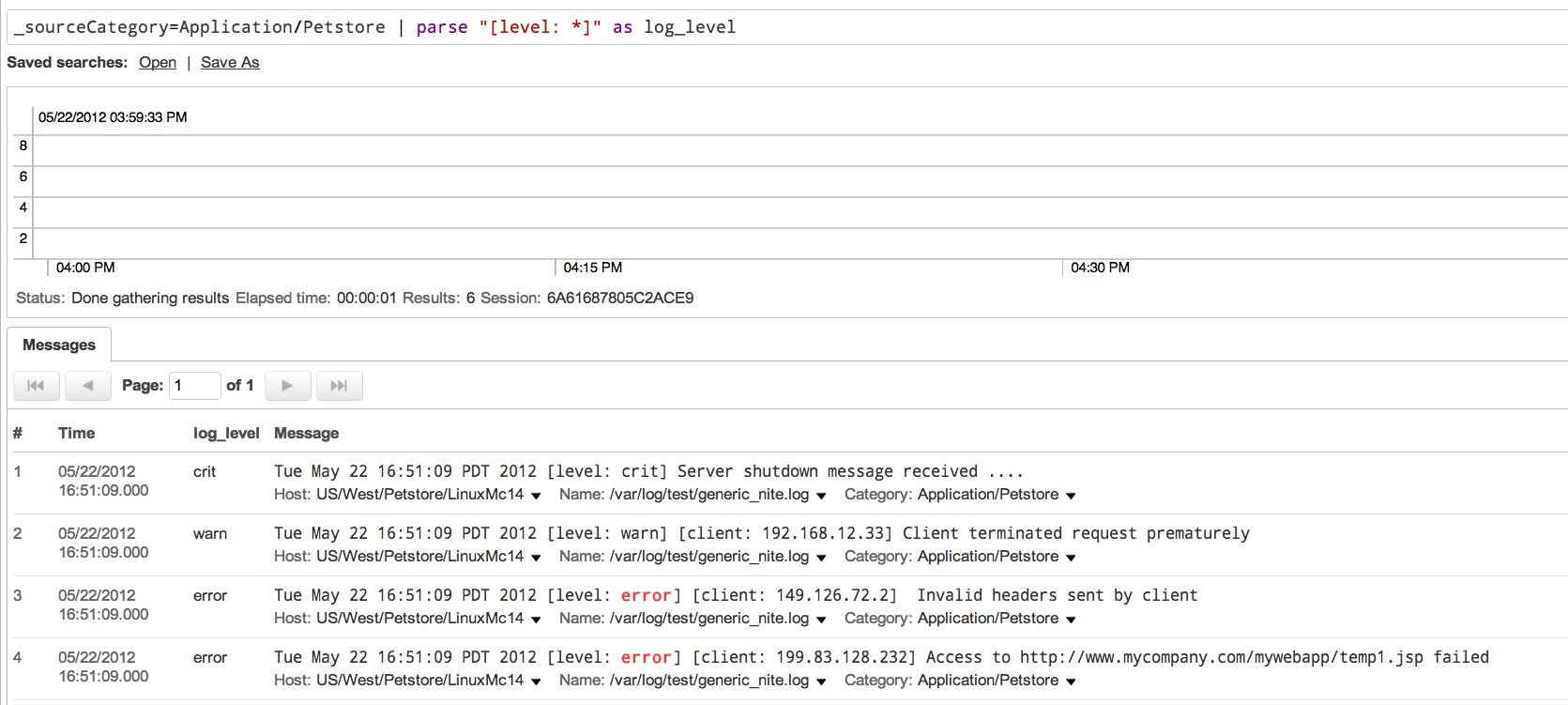The height and width of the screenshot is (705, 1568).
Task: Expand Name dropdown arrow in row 3
Action: click(821, 620)
